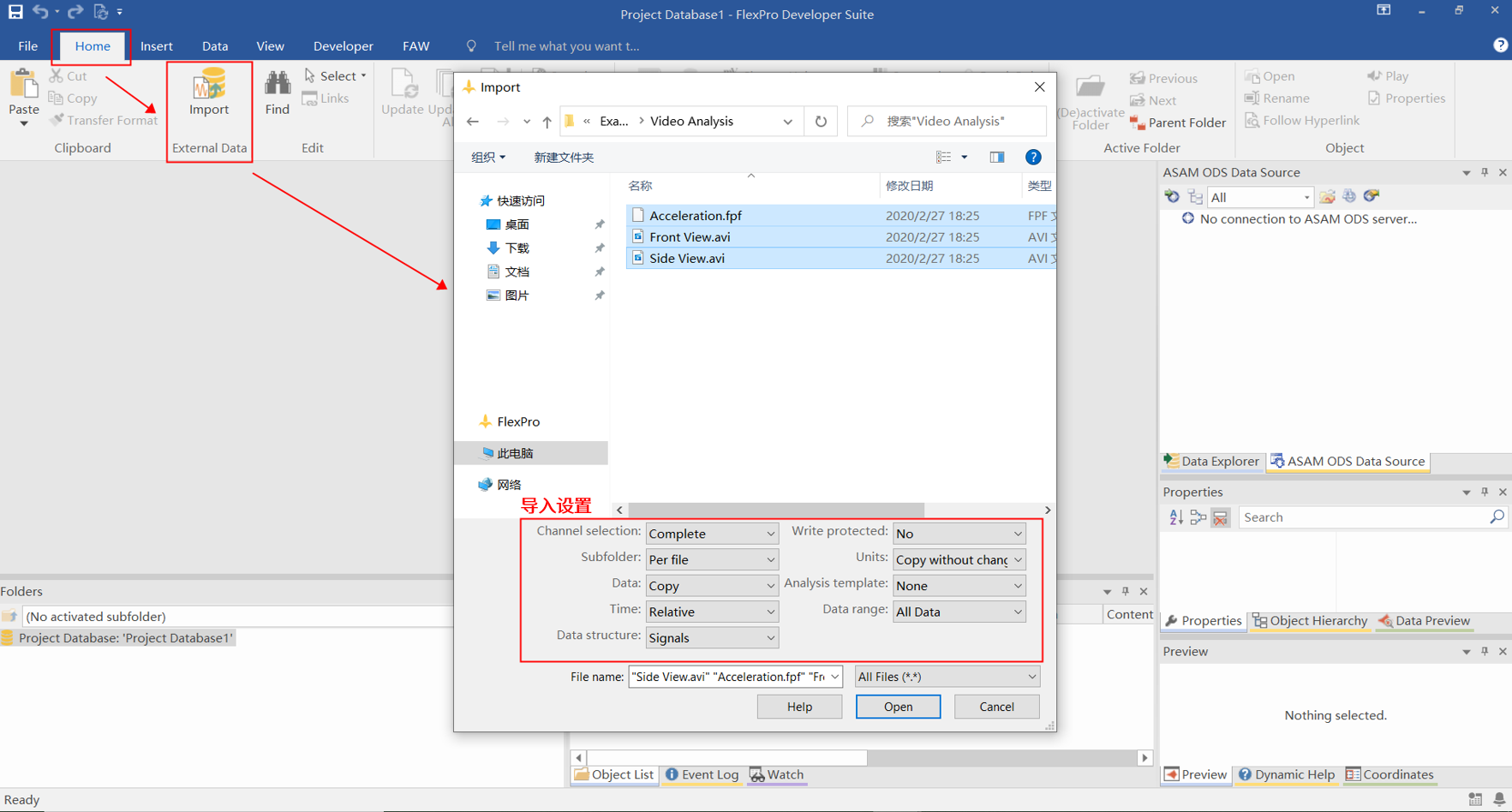Image resolution: width=1512 pixels, height=812 pixels.
Task: Click the Tell me what you want field
Action: [x=566, y=46]
